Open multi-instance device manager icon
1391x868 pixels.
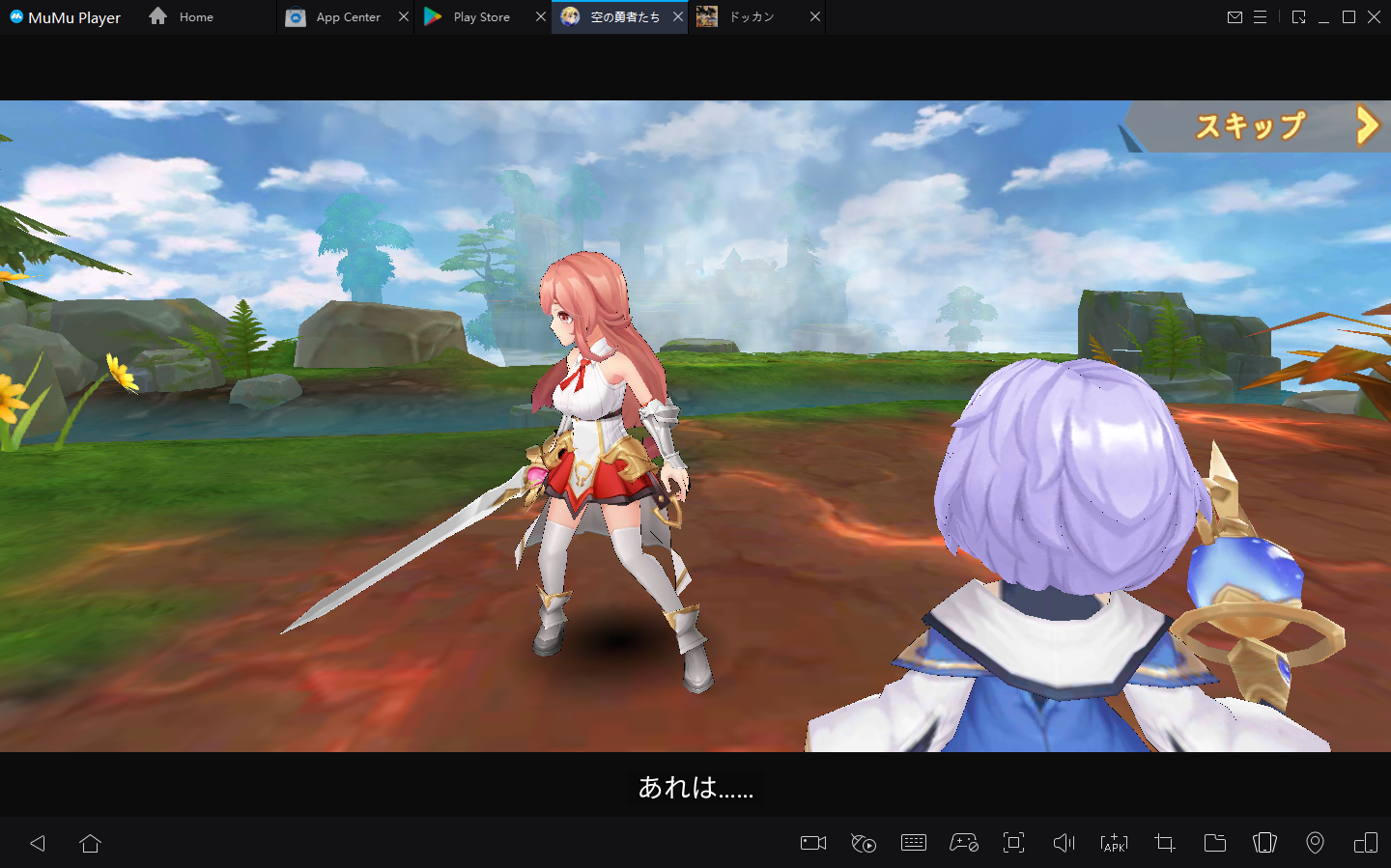[1366, 843]
